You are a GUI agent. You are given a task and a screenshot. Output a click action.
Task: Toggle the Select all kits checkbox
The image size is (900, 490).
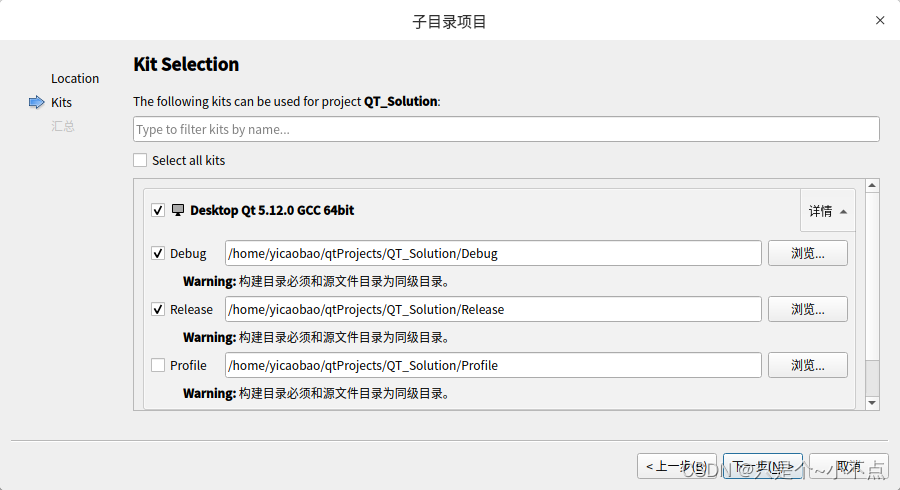click(x=141, y=160)
